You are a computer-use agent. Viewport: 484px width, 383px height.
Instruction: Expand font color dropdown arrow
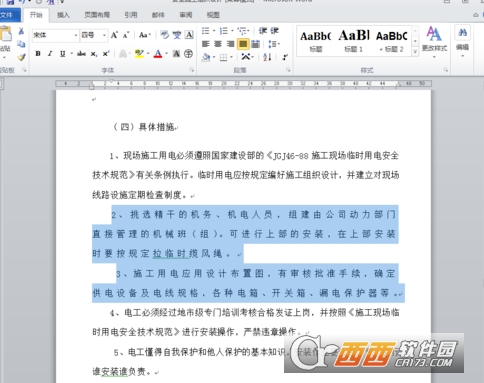[166, 53]
